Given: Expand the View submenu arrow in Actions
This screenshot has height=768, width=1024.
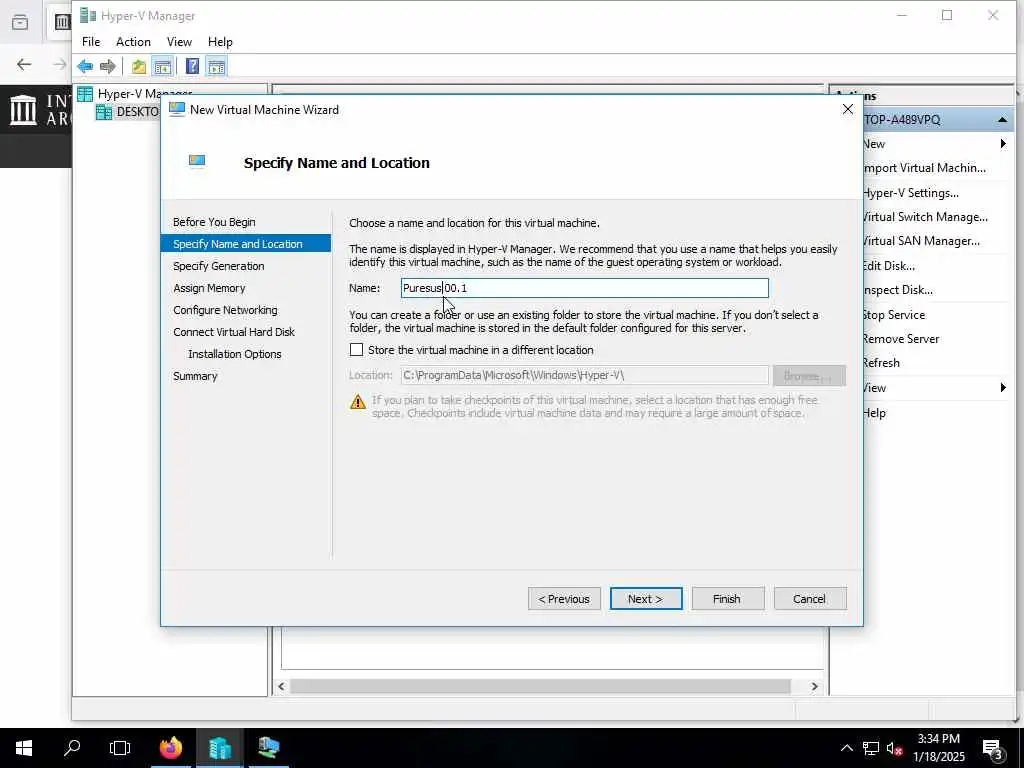Looking at the screenshot, I should tap(1003, 388).
